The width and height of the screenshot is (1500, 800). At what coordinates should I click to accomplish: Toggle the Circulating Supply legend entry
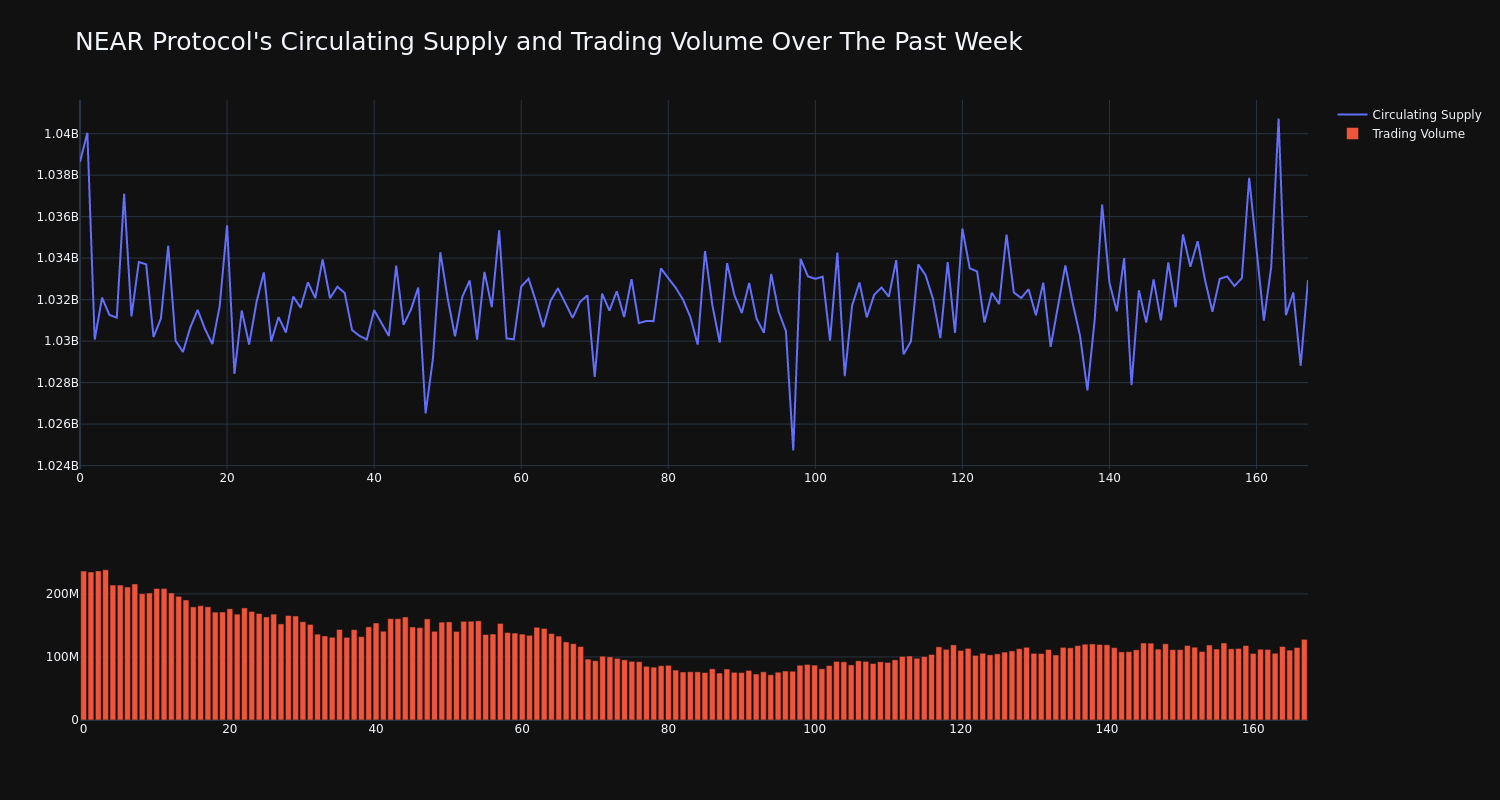[1409, 115]
